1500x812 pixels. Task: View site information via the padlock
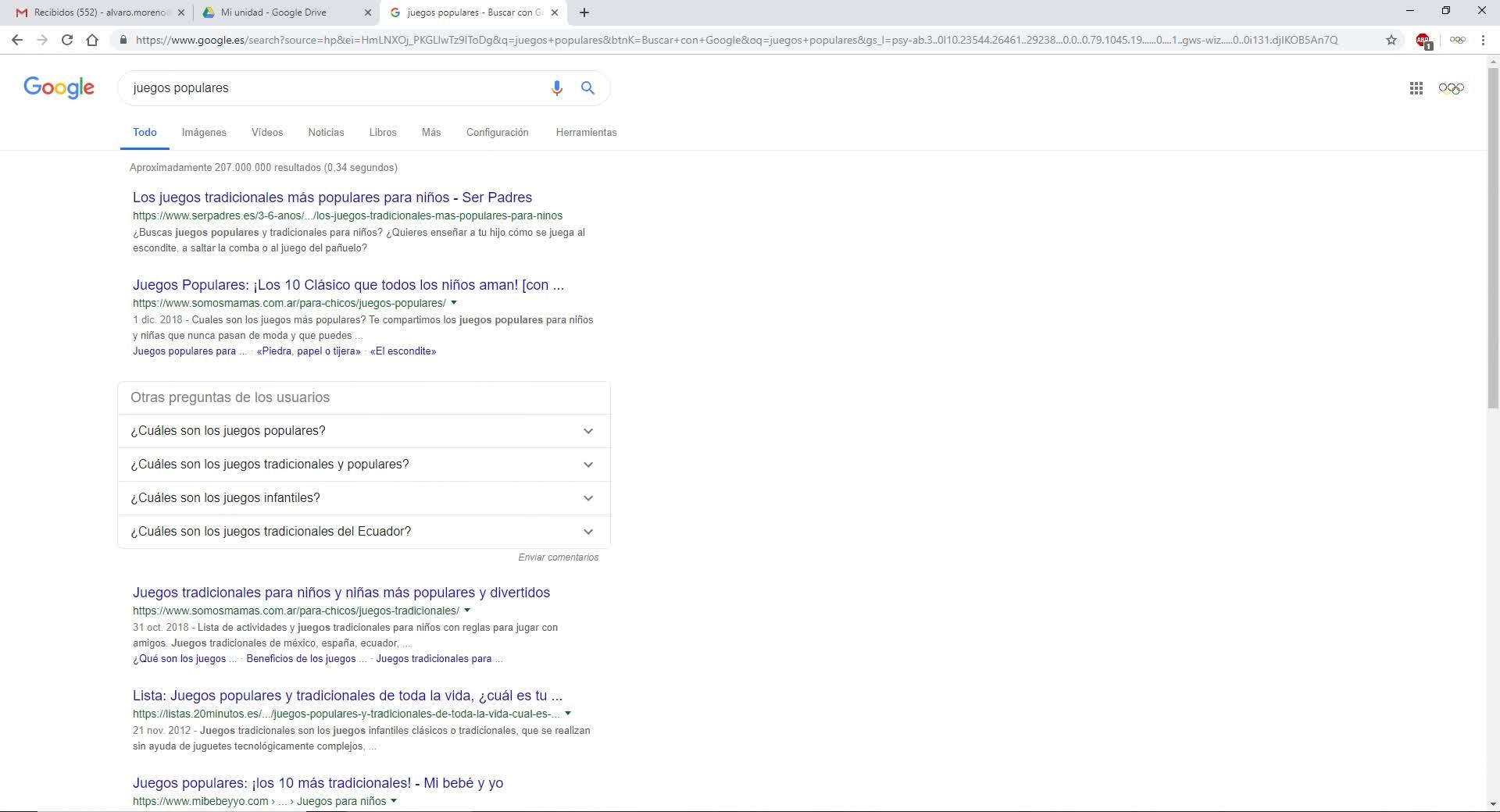pyautogui.click(x=123, y=40)
